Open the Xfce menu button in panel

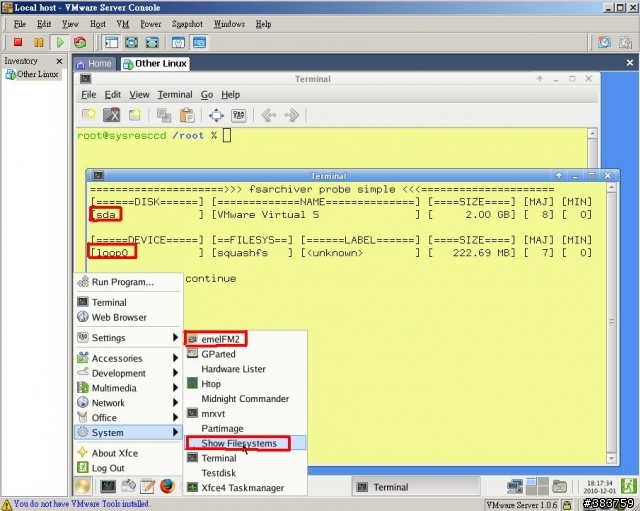82,487
